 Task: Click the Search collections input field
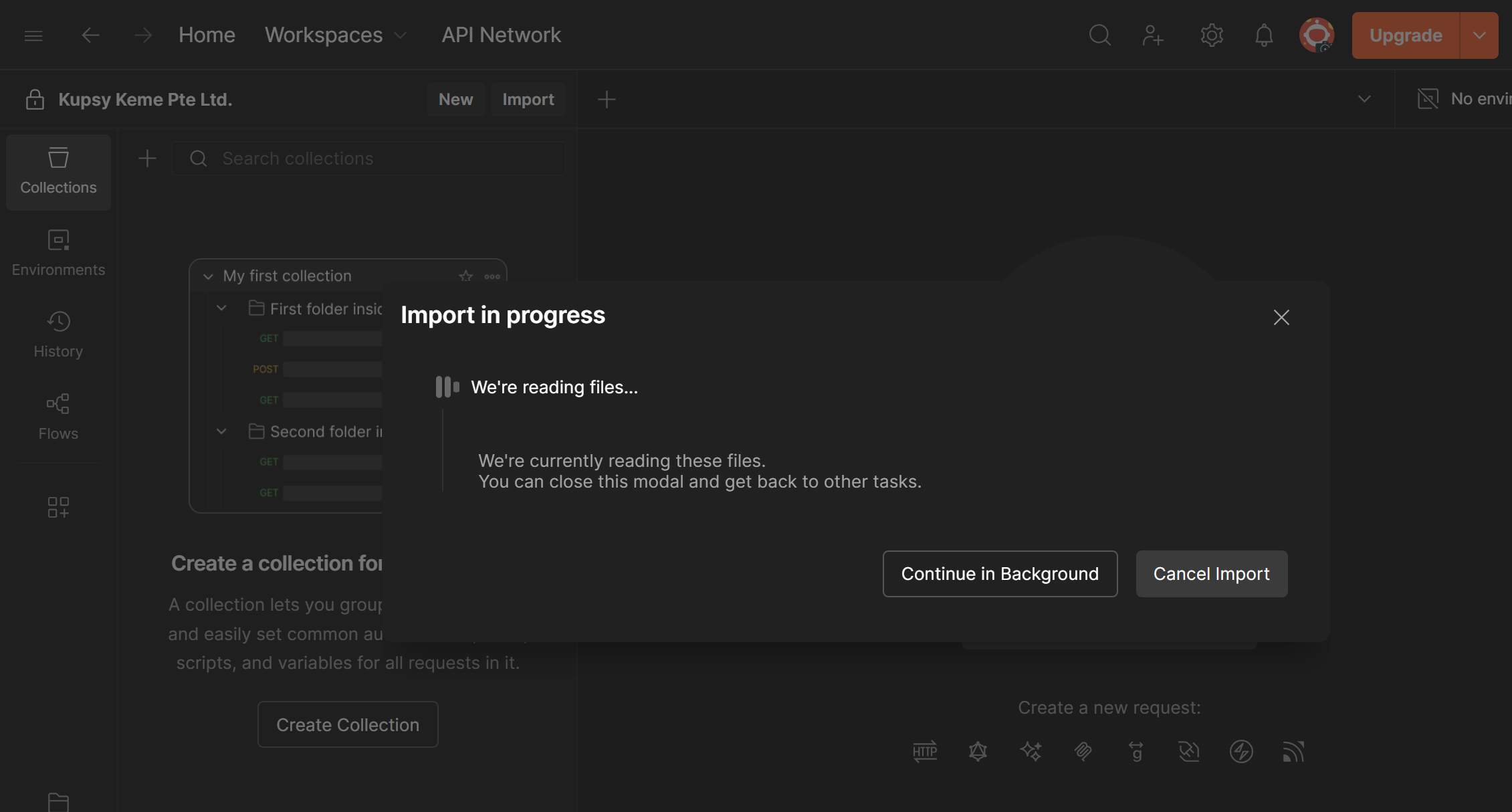point(374,159)
